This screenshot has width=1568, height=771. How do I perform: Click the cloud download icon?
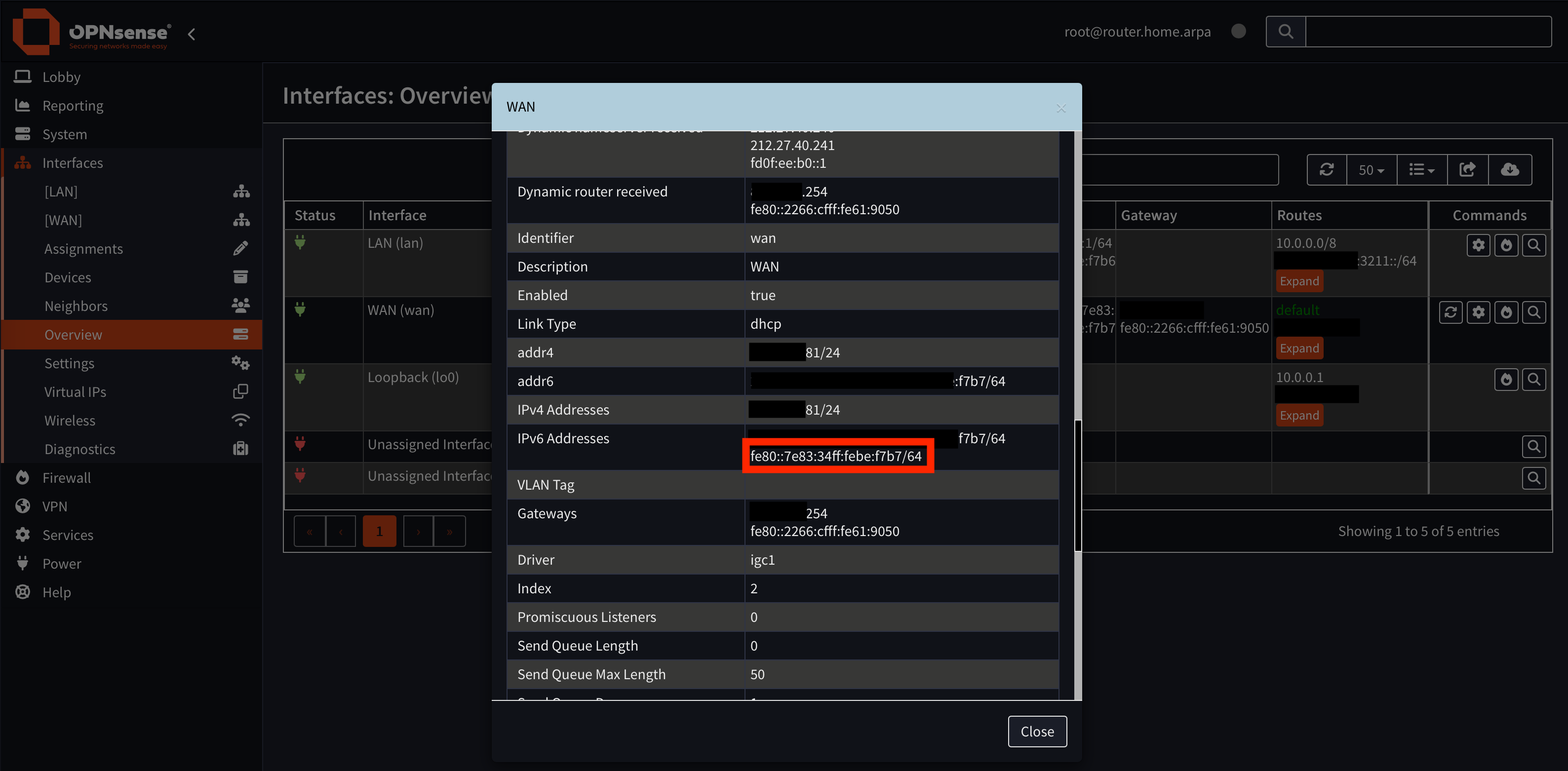pyautogui.click(x=1510, y=170)
